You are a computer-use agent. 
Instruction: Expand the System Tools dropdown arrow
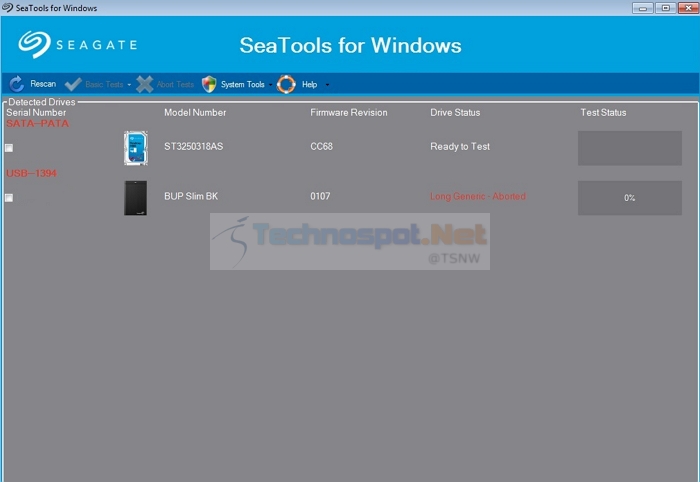point(270,85)
